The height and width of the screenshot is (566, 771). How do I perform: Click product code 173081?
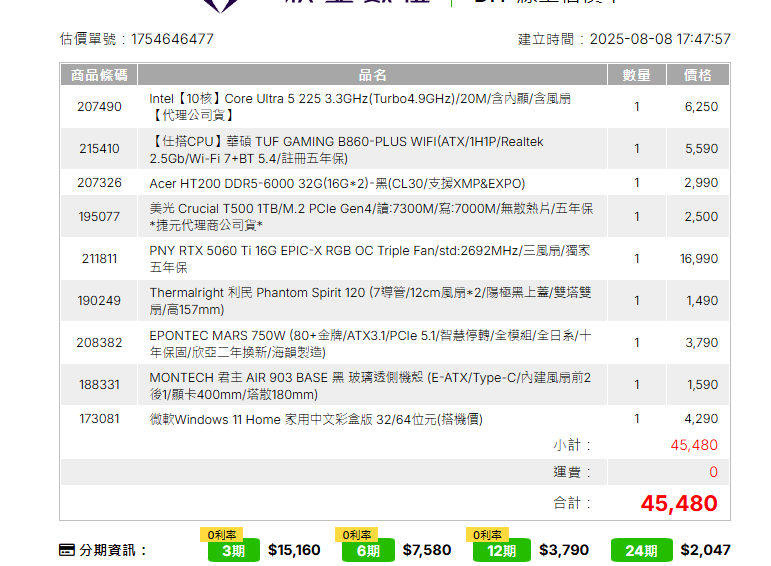pos(99,419)
